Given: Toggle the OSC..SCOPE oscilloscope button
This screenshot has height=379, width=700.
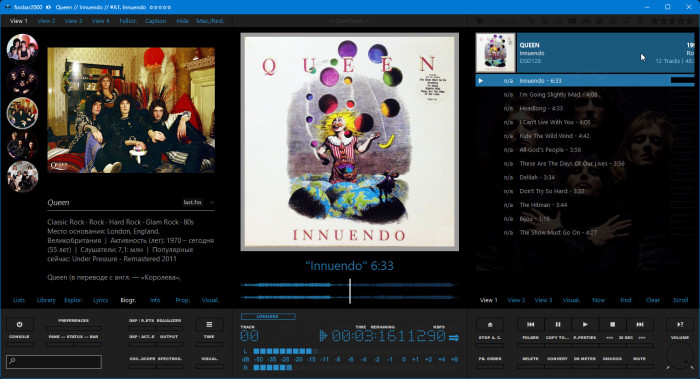Looking at the screenshot, I should tap(142, 358).
